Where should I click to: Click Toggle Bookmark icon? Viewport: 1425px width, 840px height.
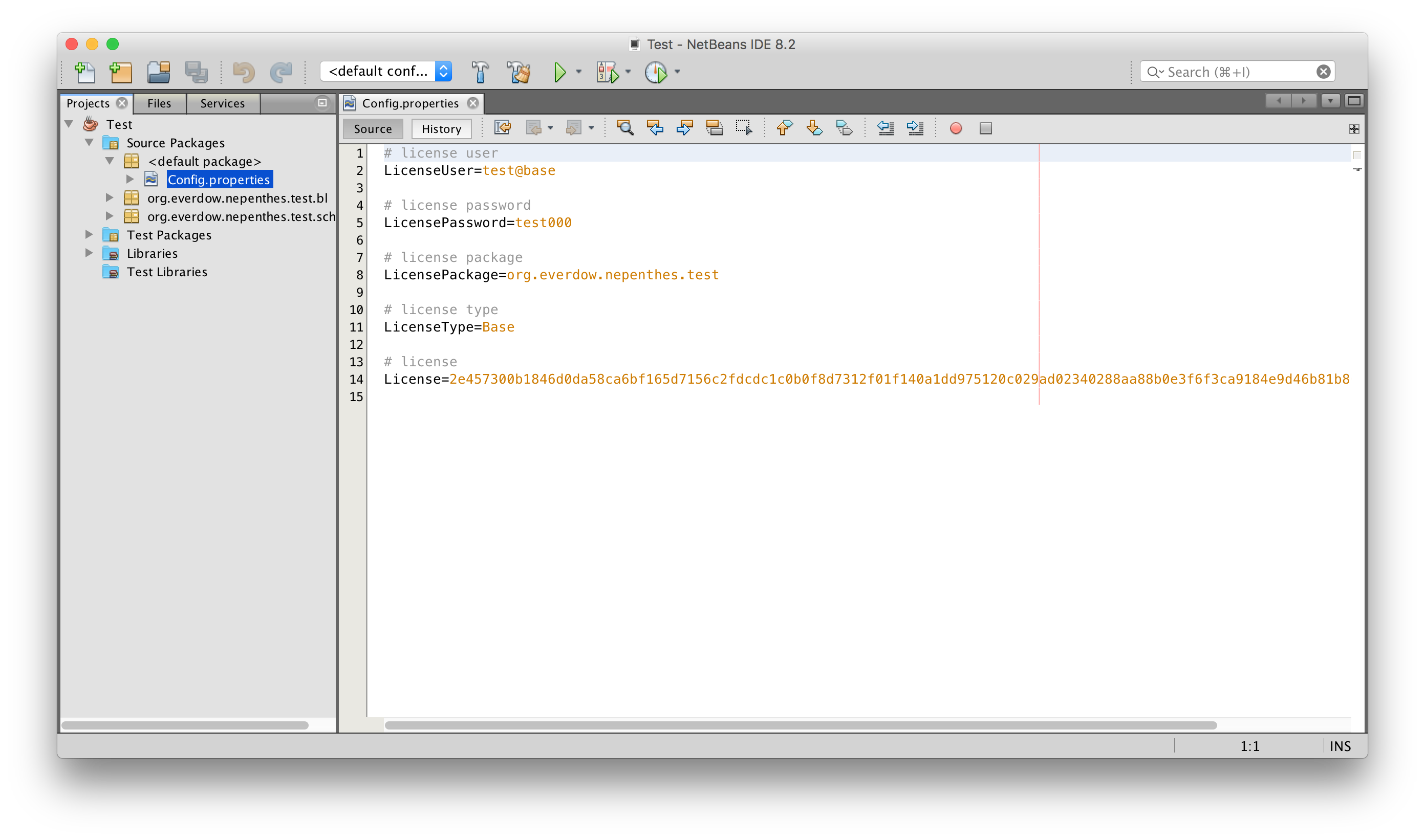tap(845, 128)
